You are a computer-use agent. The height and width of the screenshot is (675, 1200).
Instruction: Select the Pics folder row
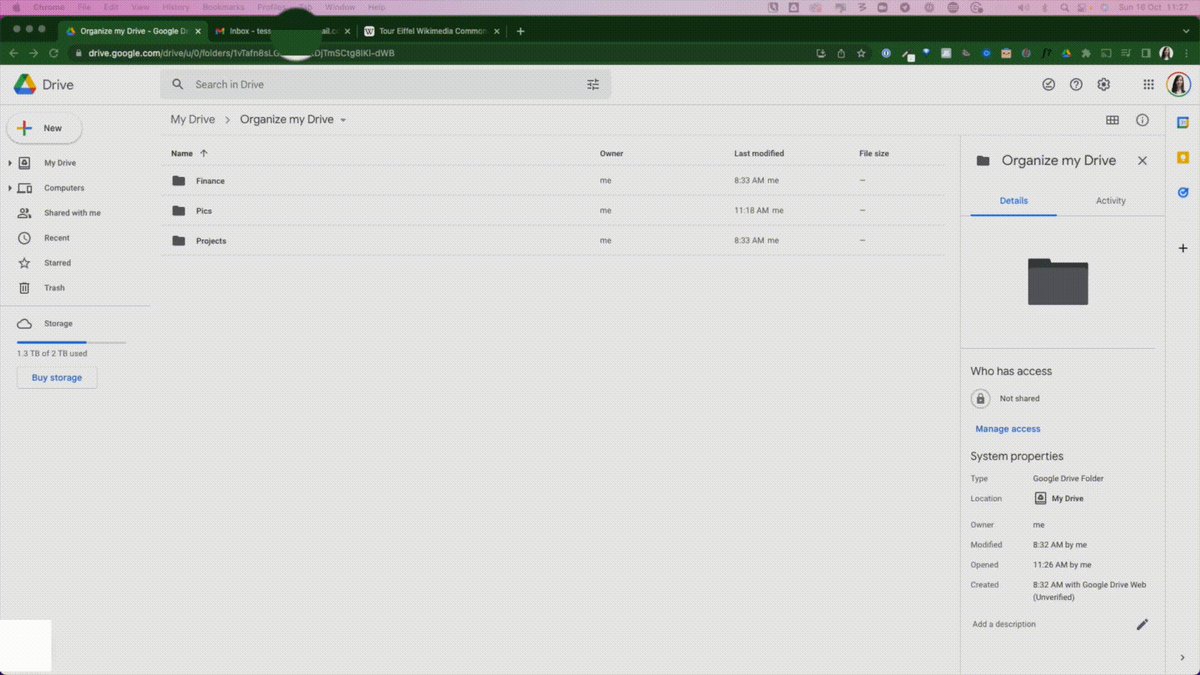click(x=553, y=211)
